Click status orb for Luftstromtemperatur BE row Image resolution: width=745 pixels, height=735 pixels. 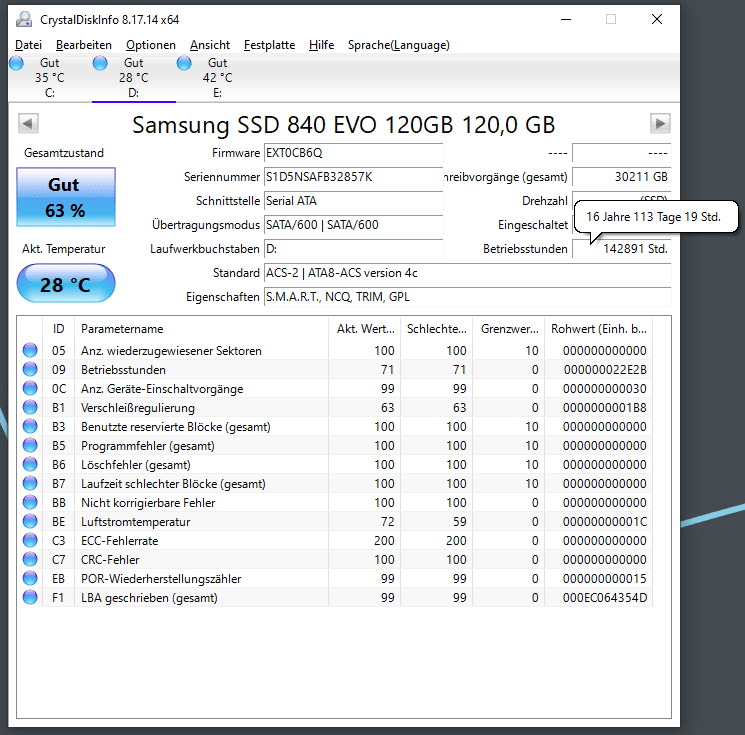coord(30,521)
